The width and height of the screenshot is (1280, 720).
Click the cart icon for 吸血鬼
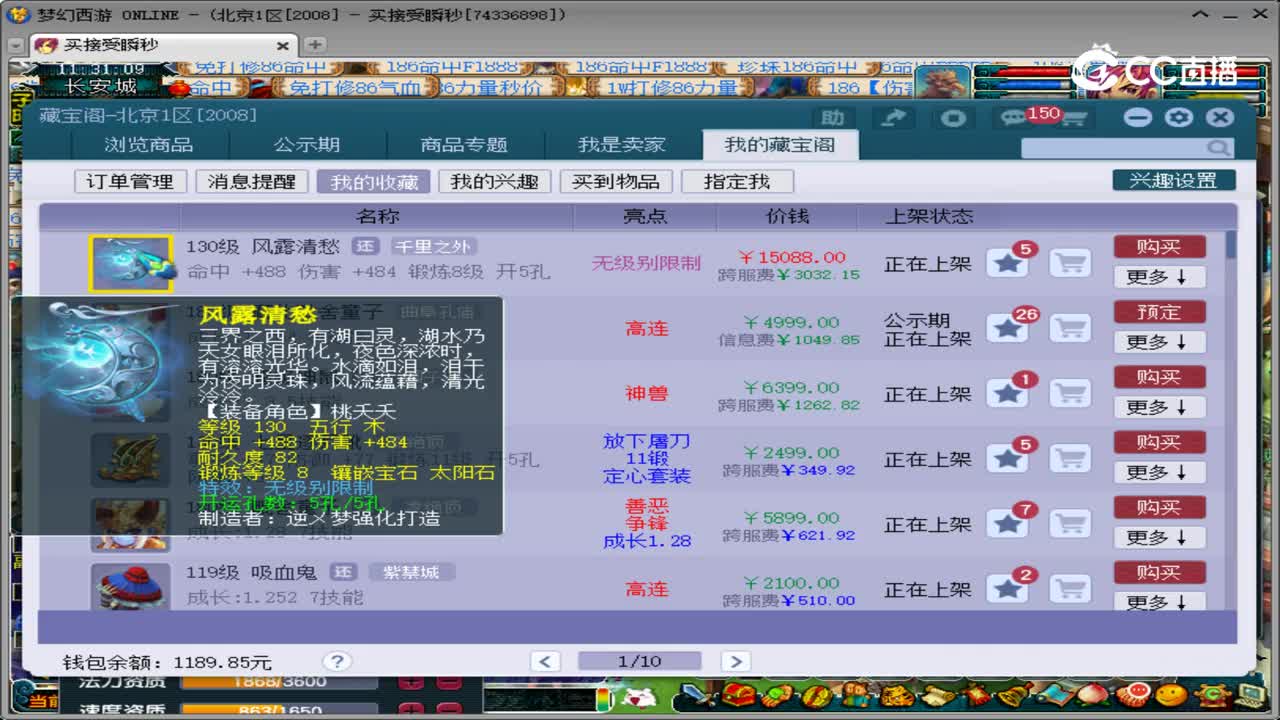tap(1070, 588)
